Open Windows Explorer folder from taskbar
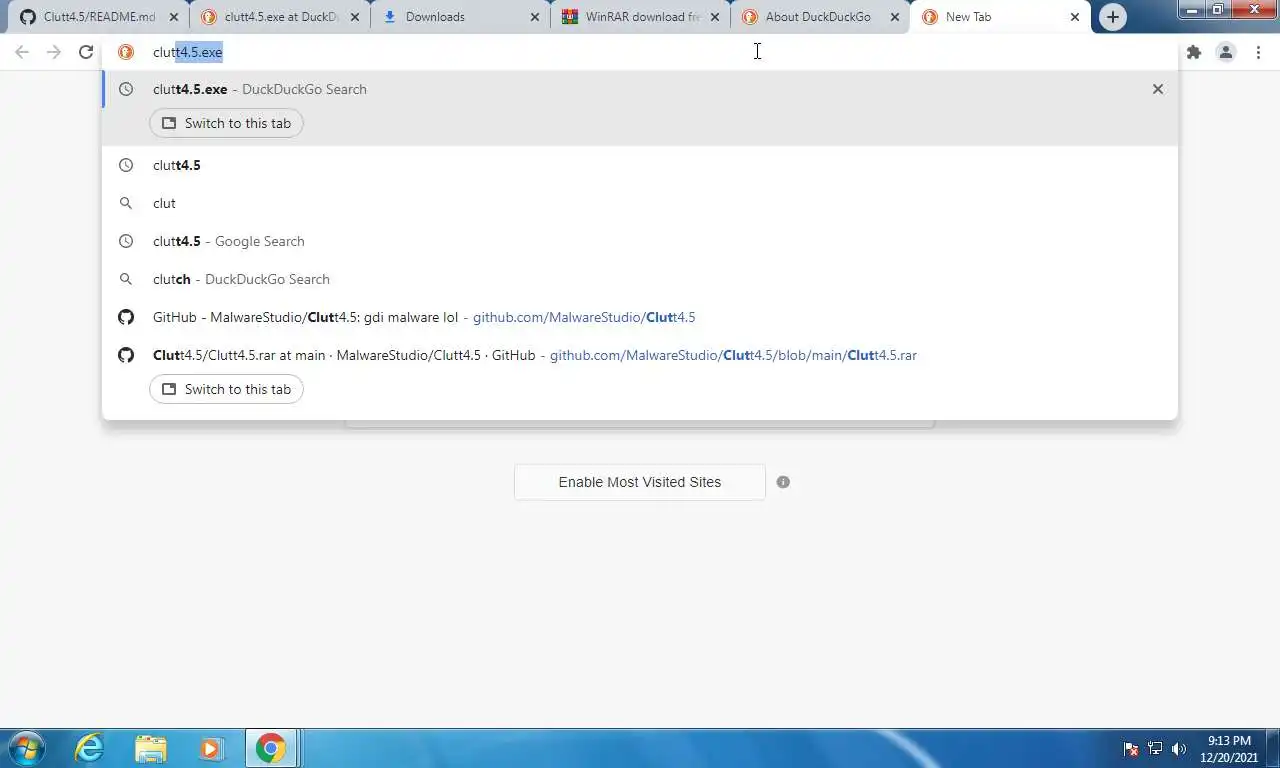The height and width of the screenshot is (768, 1280). pos(150,748)
